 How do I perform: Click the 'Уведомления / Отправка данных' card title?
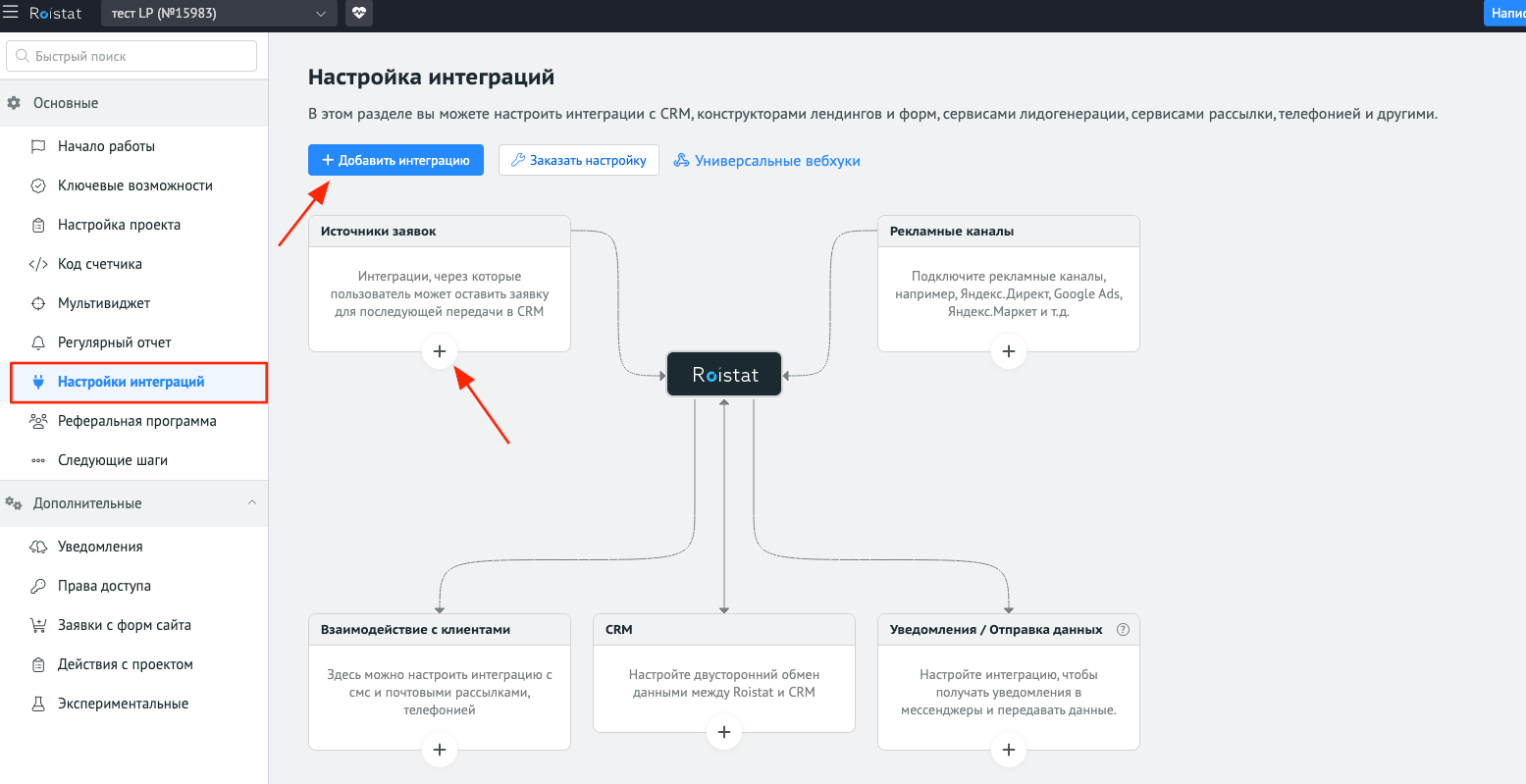996,630
